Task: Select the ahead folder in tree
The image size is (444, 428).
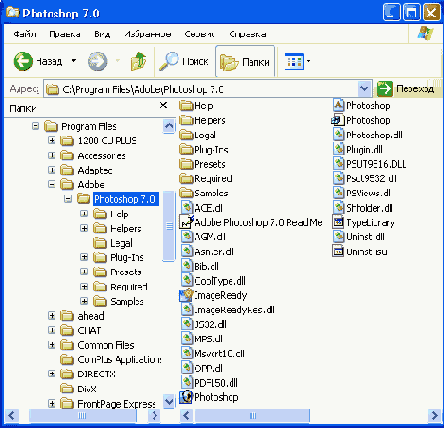Action: coord(91,316)
